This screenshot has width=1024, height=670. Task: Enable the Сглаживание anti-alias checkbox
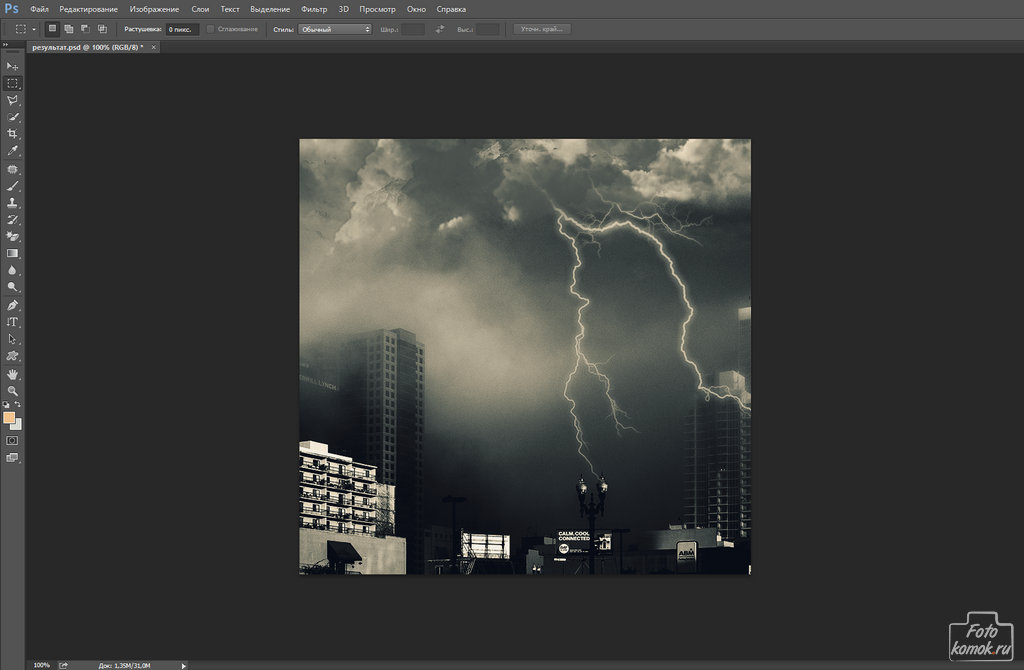coord(210,29)
